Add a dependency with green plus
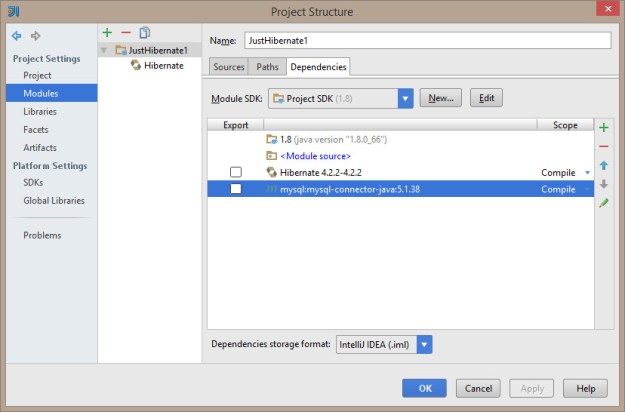This screenshot has height=412, width=625. coord(603,128)
